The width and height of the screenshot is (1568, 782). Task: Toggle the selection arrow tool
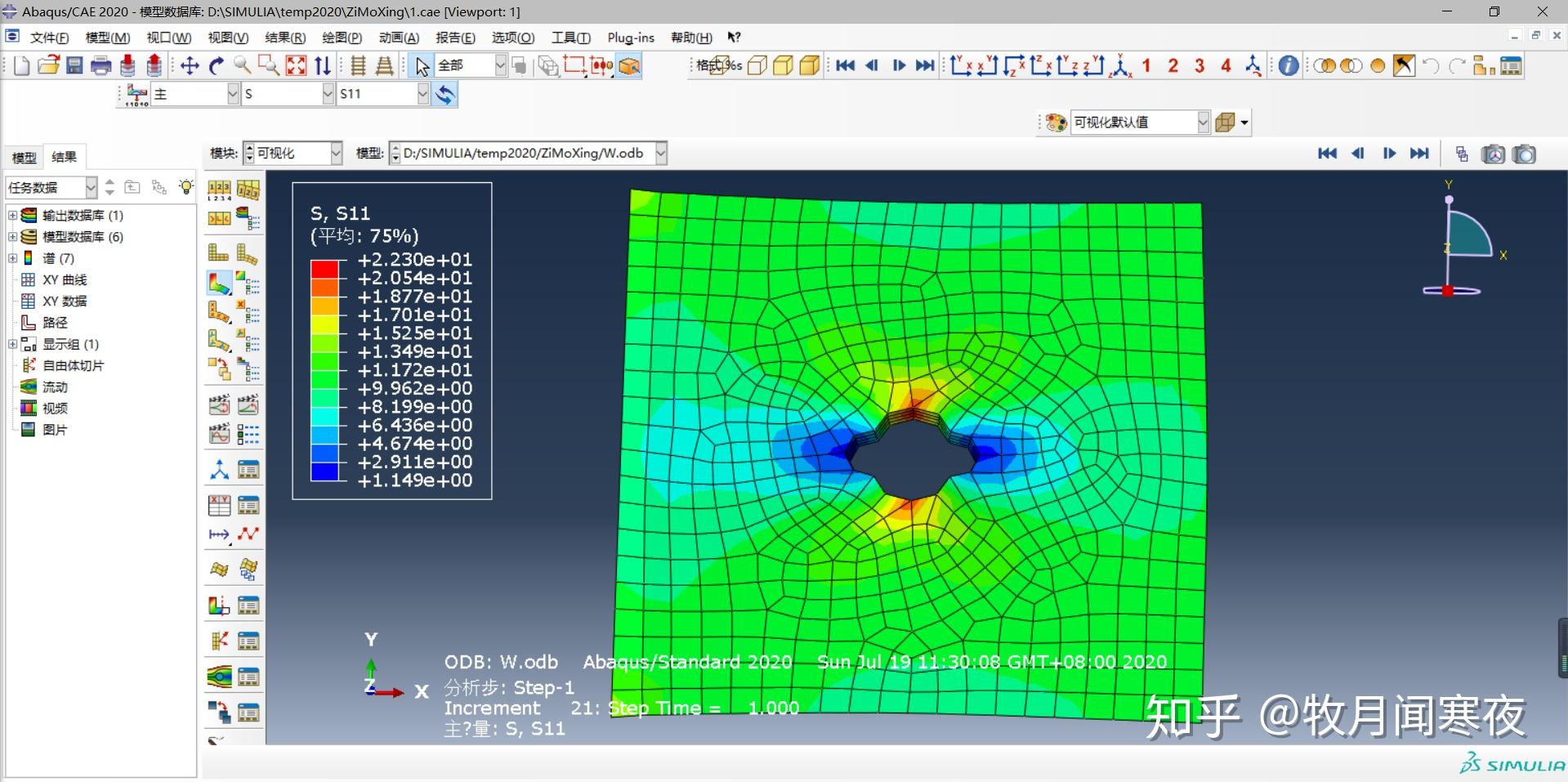422,65
